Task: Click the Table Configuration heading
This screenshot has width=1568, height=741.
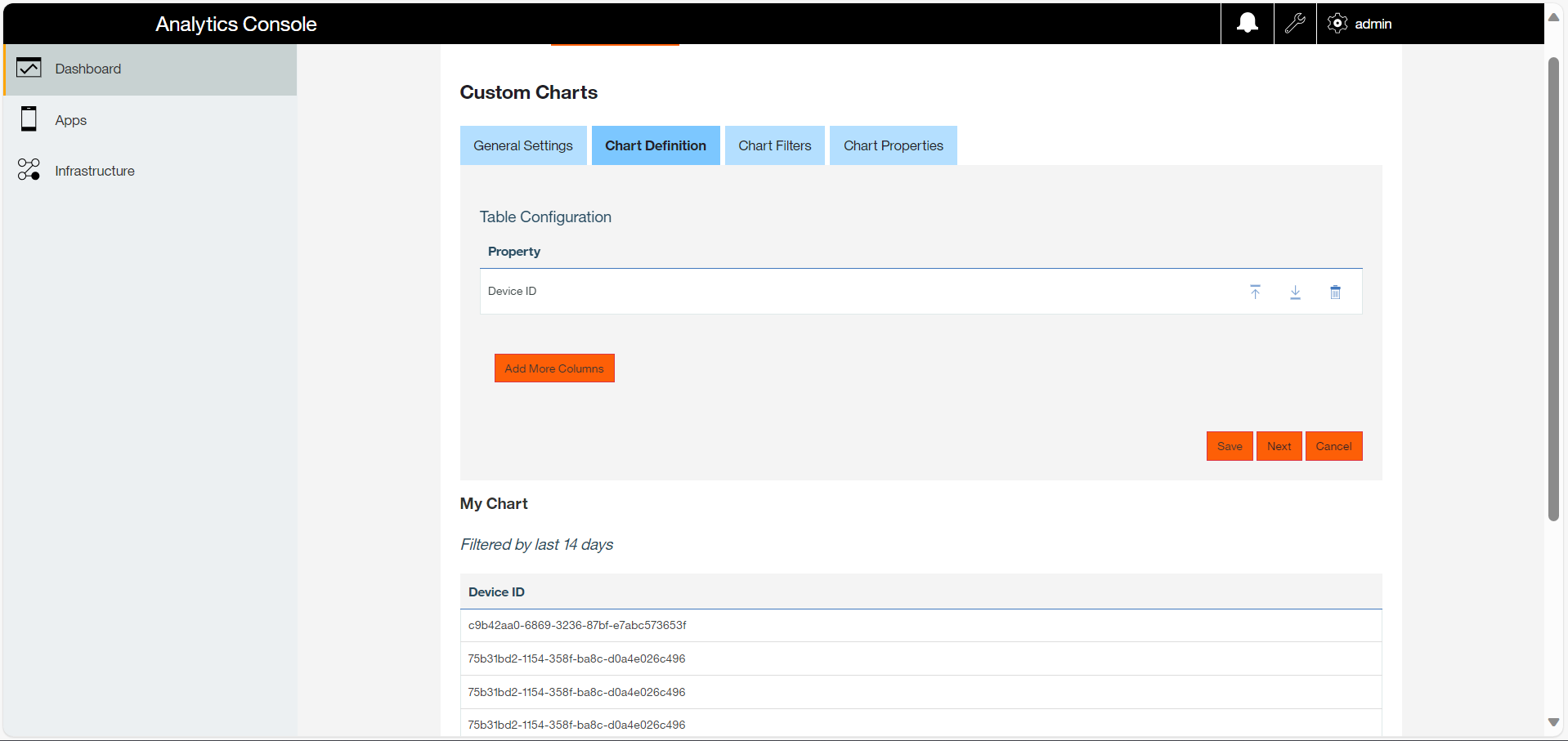Action: tap(545, 217)
